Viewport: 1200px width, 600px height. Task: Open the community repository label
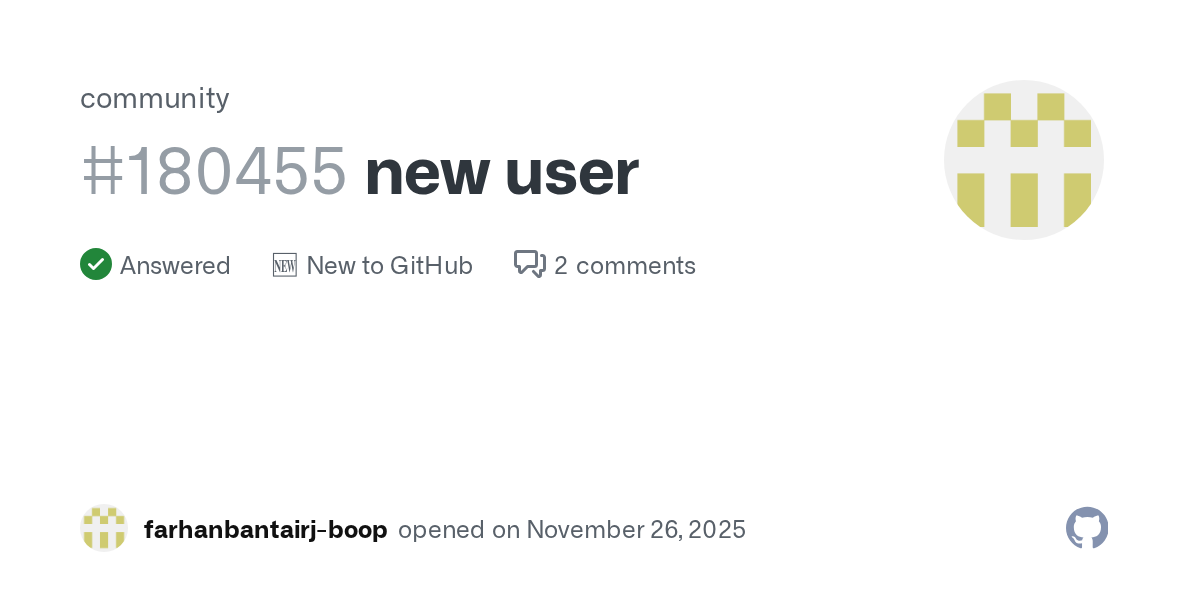pos(155,98)
